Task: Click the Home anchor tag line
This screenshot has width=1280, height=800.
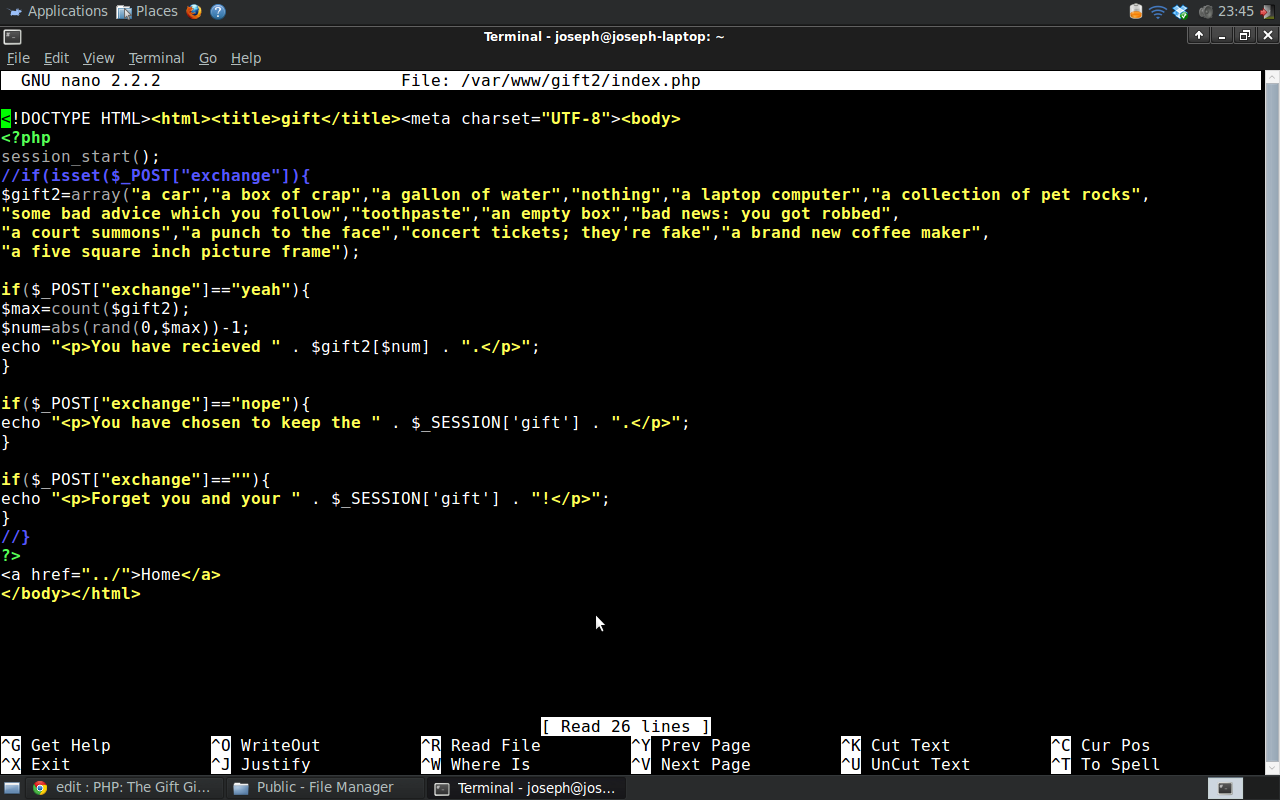Action: pos(111,575)
